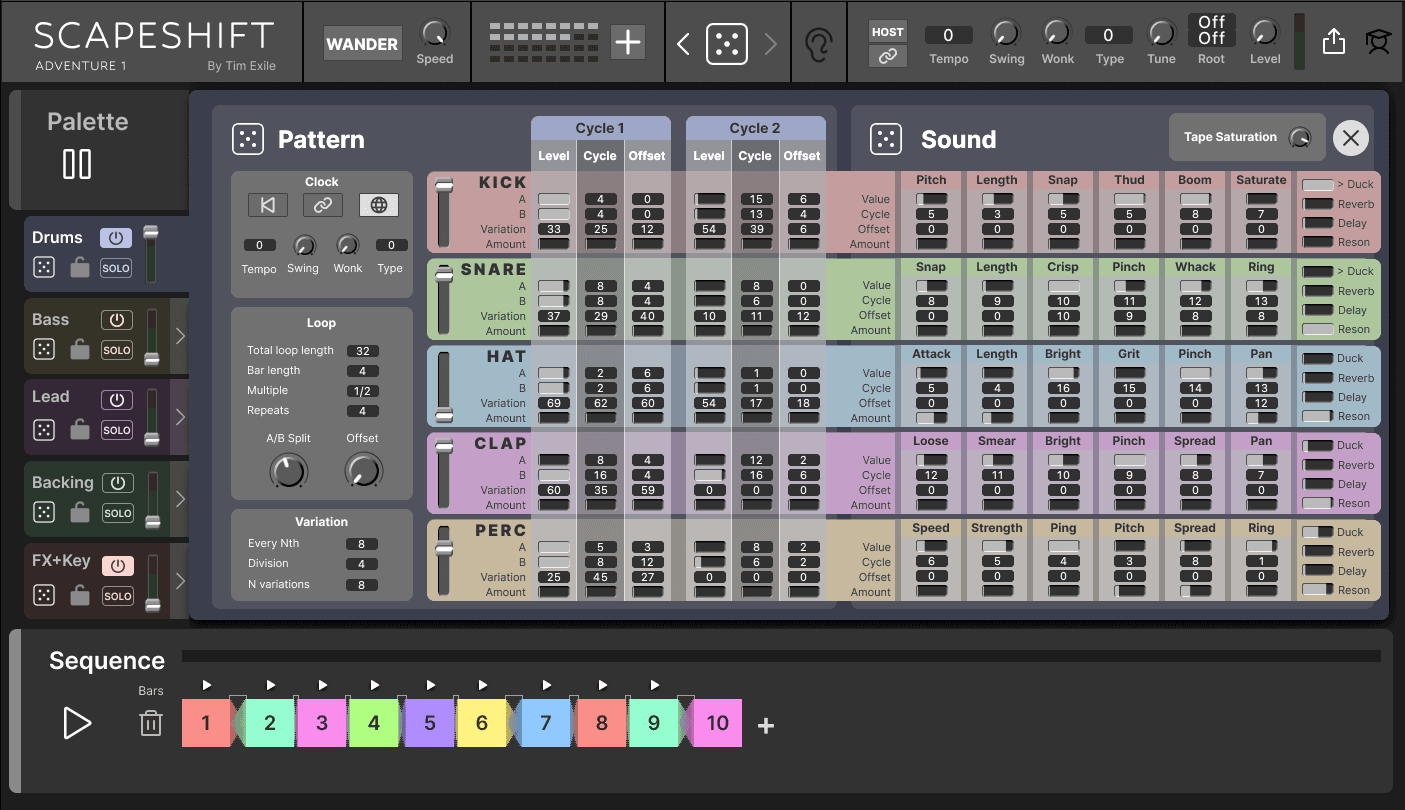
Task: Randomize the FX+Key track with its dice
Action: [x=44, y=595]
